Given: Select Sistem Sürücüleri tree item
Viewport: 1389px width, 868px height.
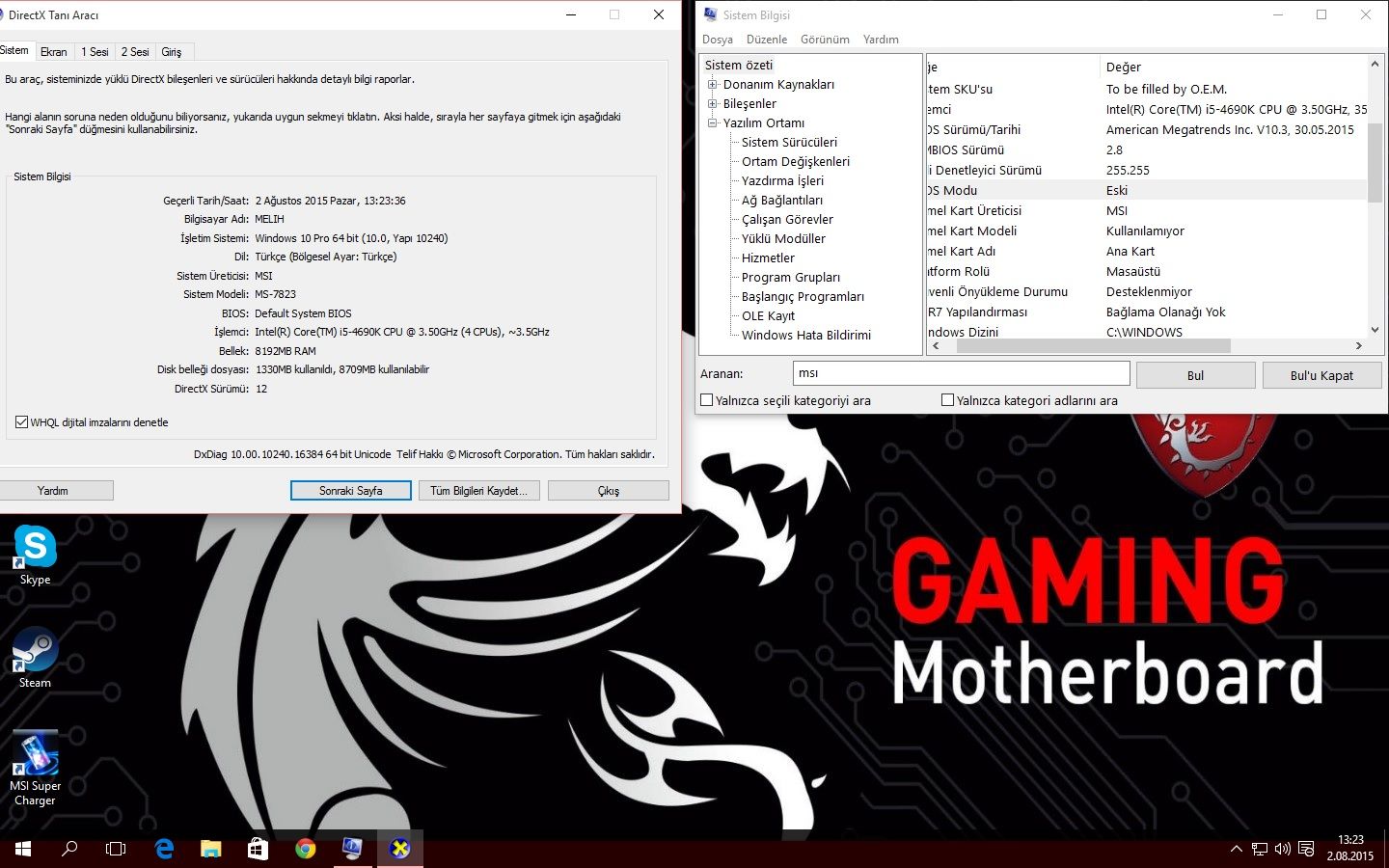Looking at the screenshot, I should point(789,143).
